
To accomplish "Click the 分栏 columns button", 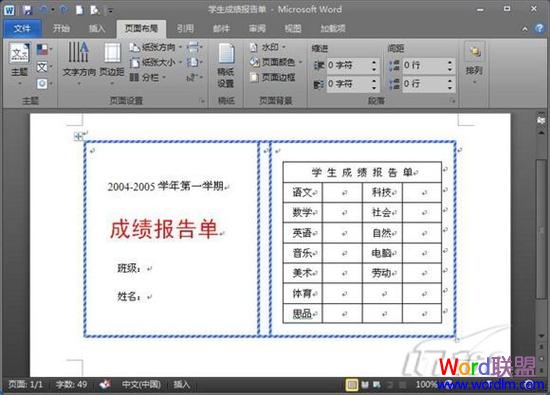I will coord(147,77).
